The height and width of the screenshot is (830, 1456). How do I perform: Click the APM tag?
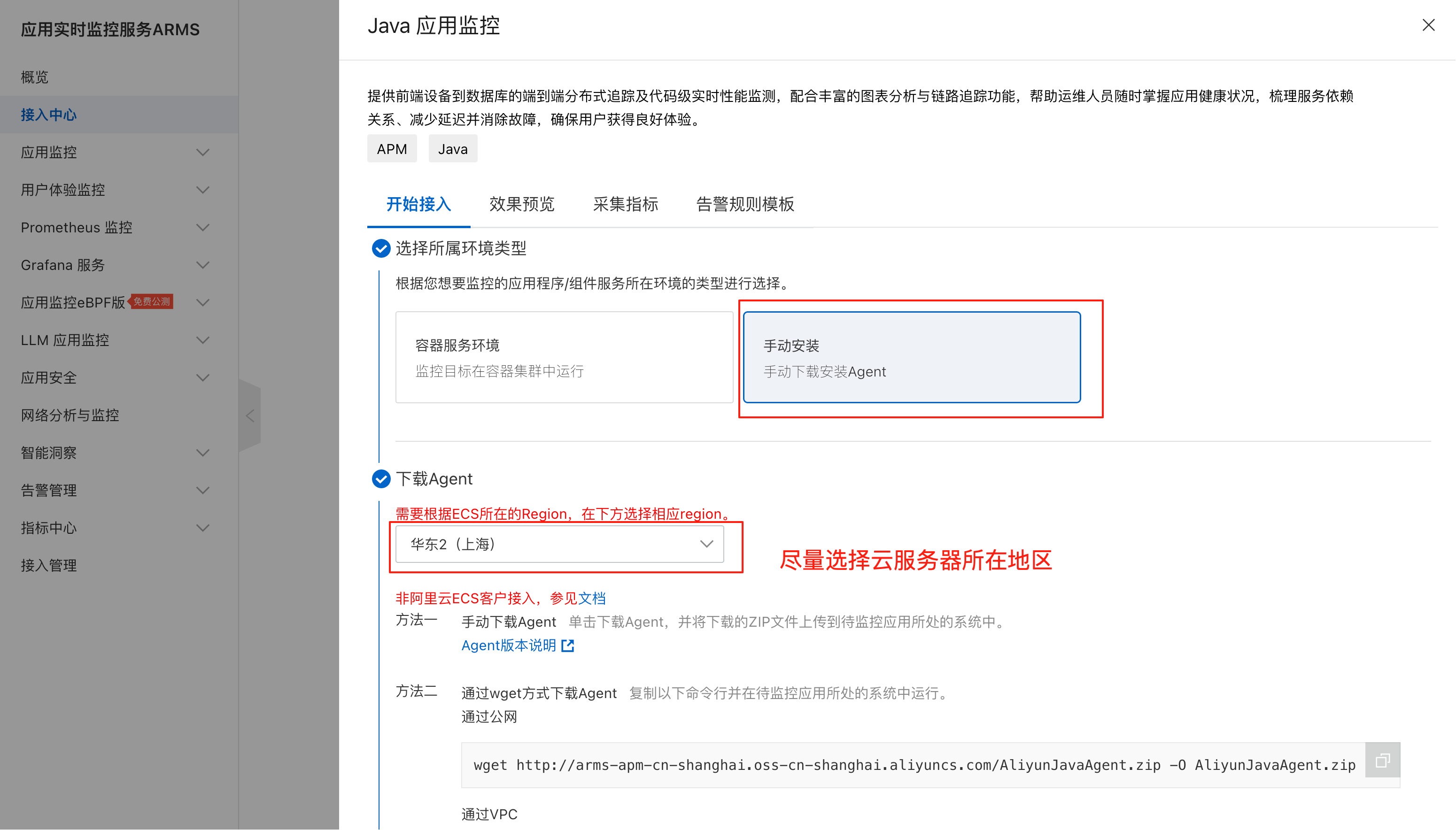[x=391, y=149]
